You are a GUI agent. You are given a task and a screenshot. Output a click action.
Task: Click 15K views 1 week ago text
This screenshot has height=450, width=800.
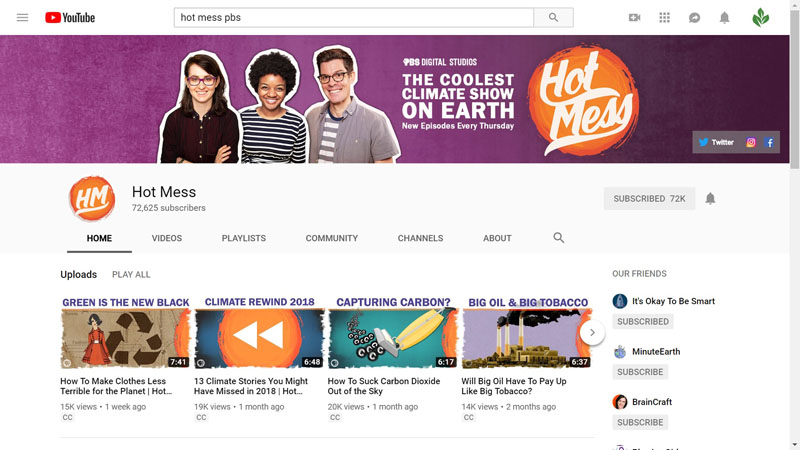(103, 407)
